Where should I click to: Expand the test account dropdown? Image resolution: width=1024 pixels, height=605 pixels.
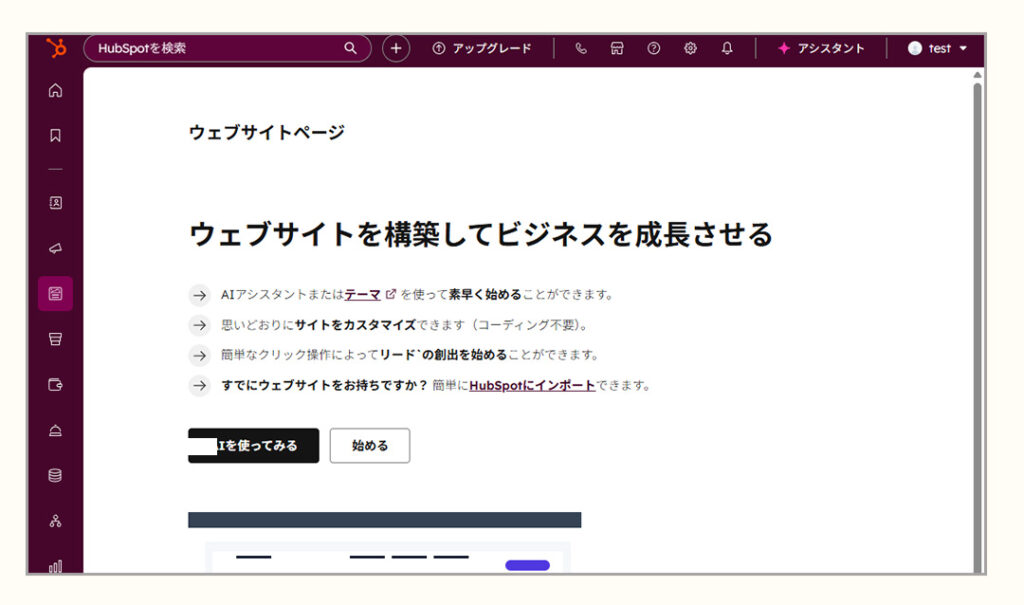point(938,48)
